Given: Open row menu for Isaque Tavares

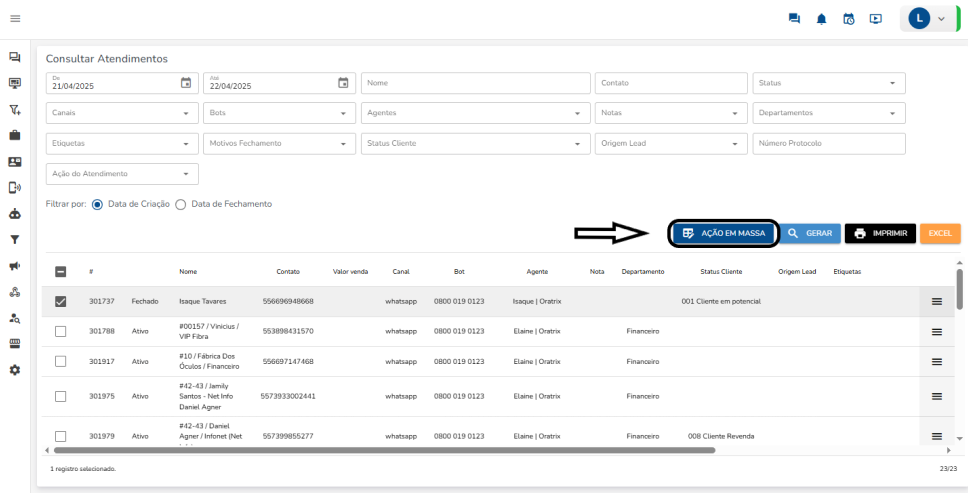Looking at the screenshot, I should point(937,301).
